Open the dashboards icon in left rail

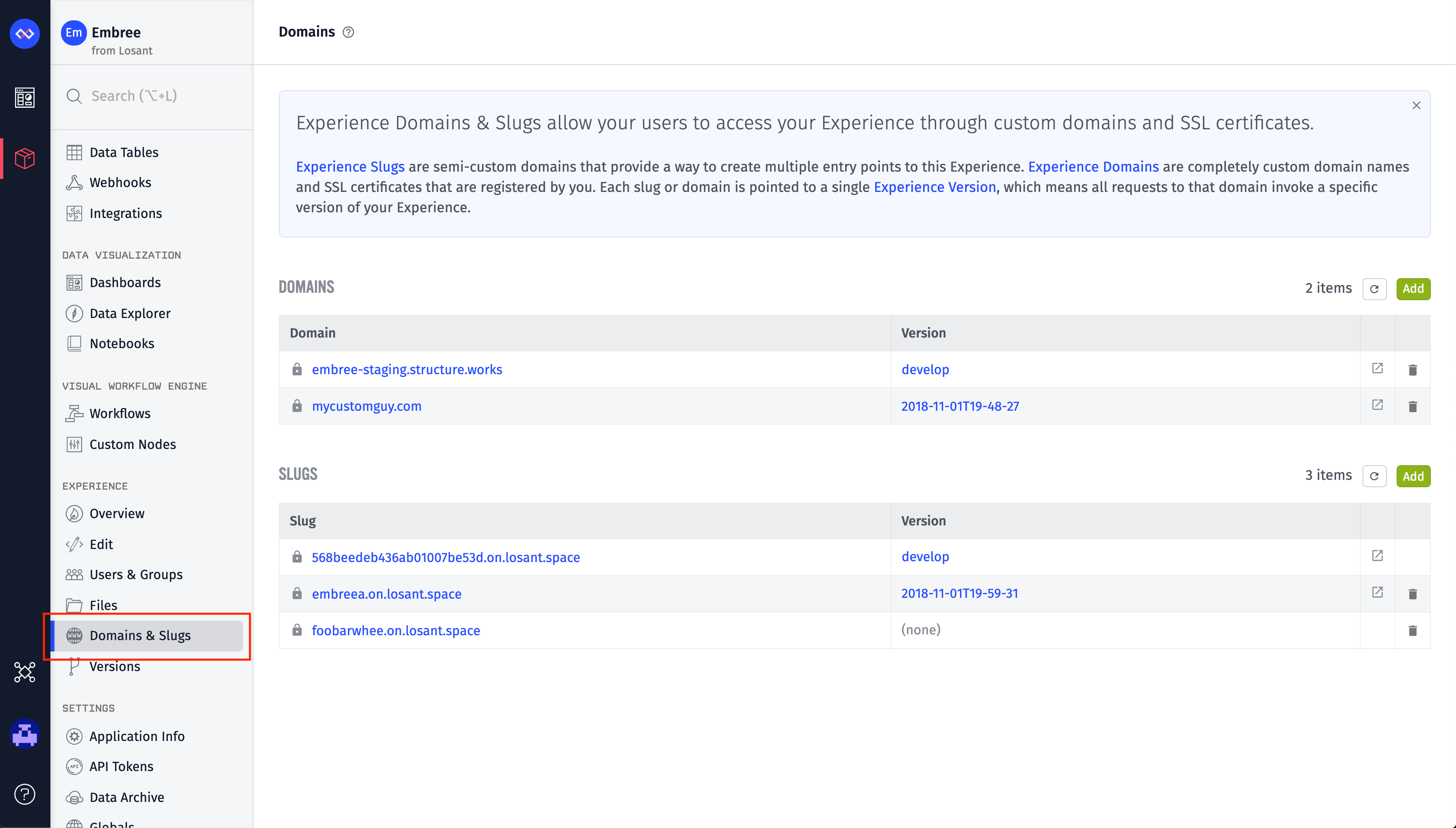tap(24, 98)
